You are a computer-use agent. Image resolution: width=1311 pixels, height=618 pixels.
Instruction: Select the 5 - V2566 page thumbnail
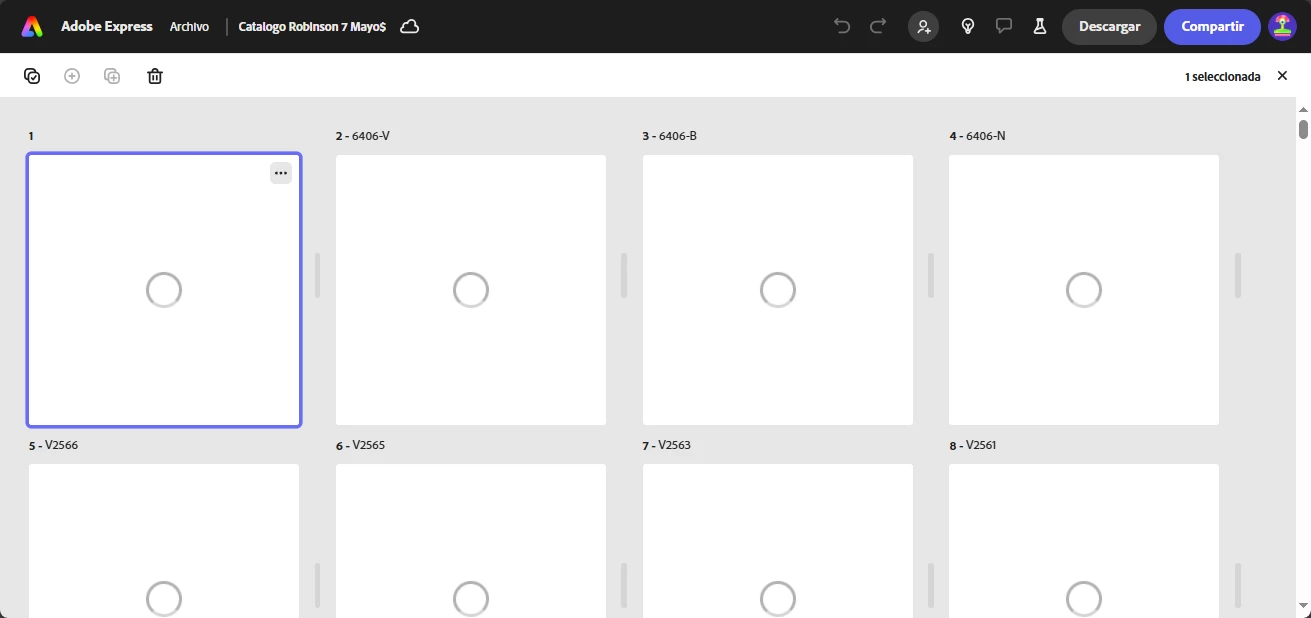164,540
